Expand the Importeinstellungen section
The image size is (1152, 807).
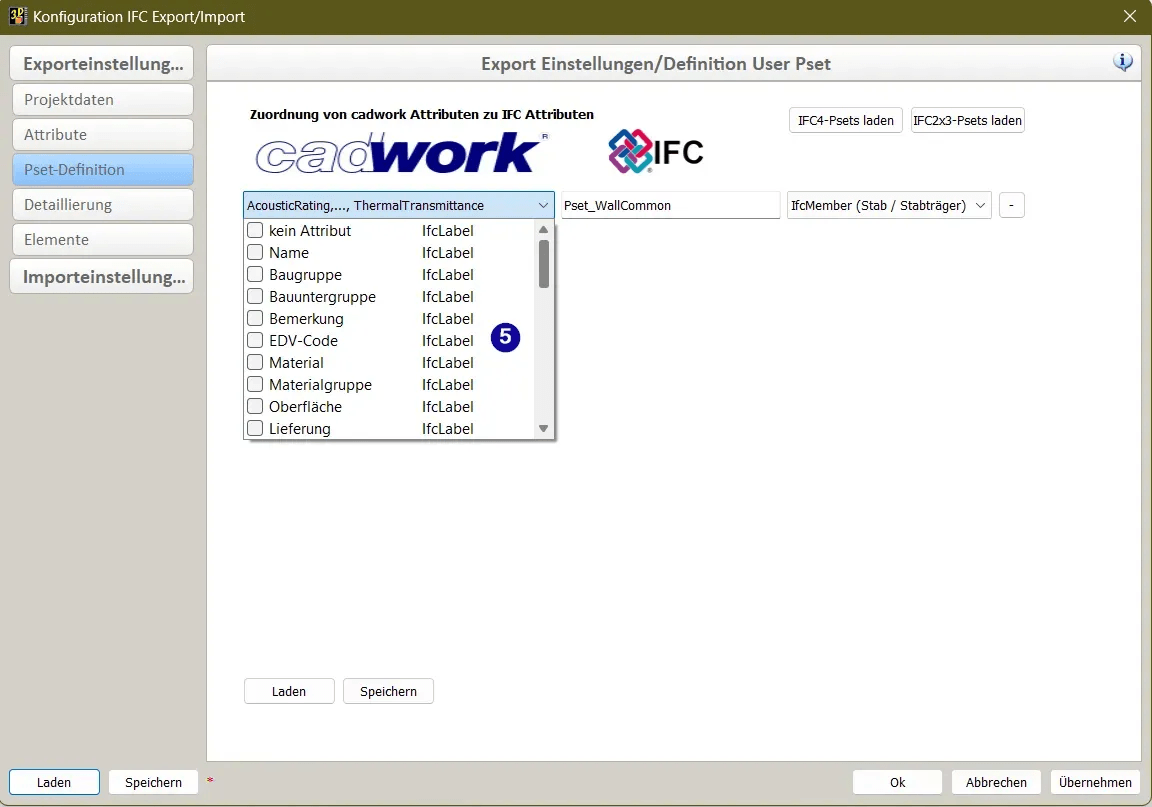(102, 277)
